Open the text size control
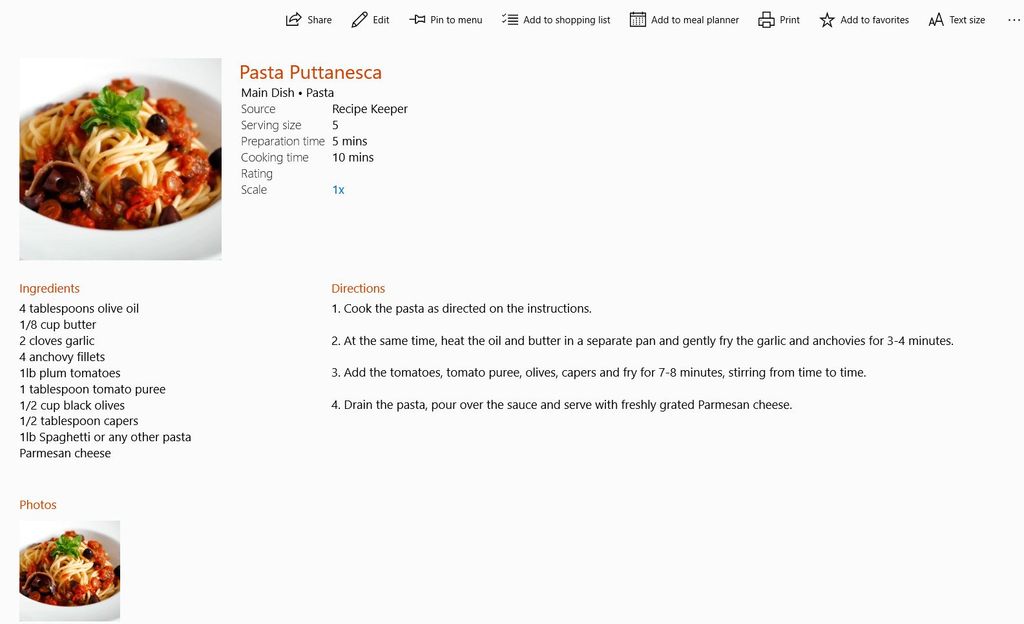The height and width of the screenshot is (624, 1024). tap(955, 19)
